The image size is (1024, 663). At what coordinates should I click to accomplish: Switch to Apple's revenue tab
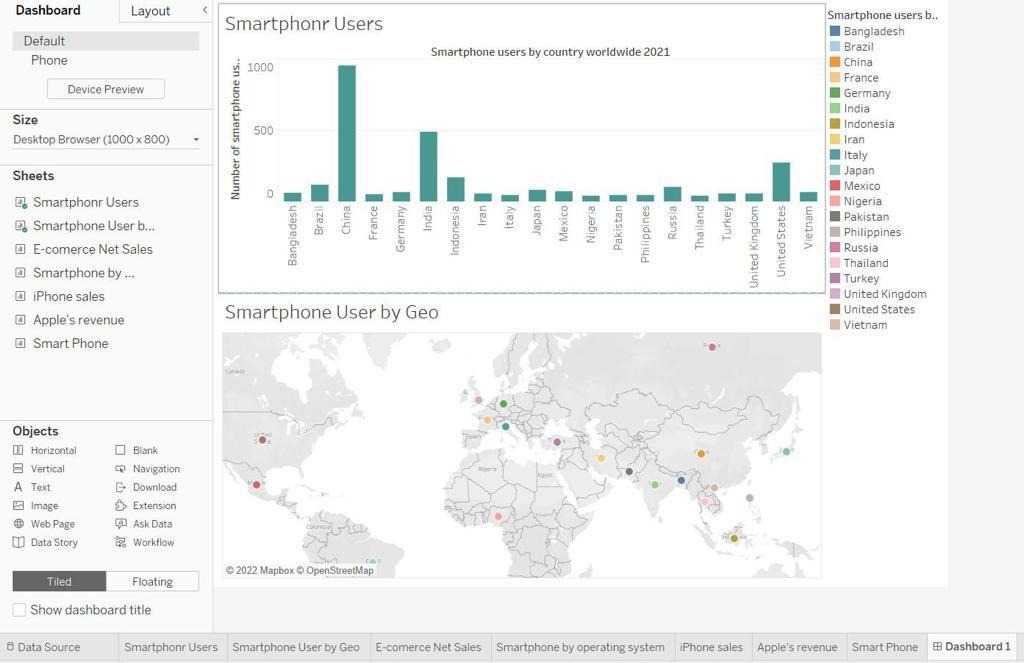[x=797, y=647]
